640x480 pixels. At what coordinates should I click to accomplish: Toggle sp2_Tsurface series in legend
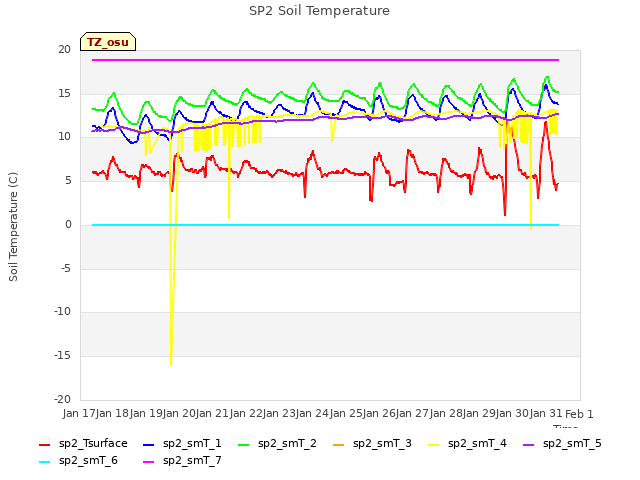[x=83, y=444]
